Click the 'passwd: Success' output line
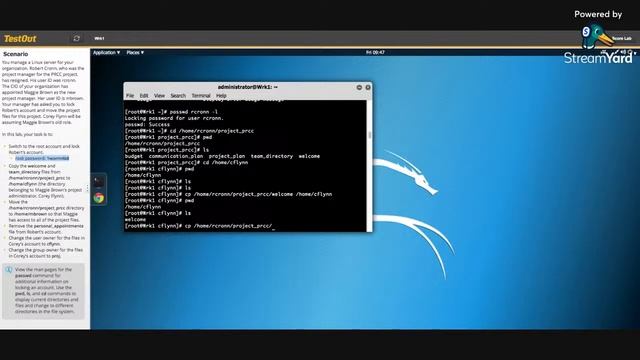This screenshot has width=640, height=360. (147, 124)
